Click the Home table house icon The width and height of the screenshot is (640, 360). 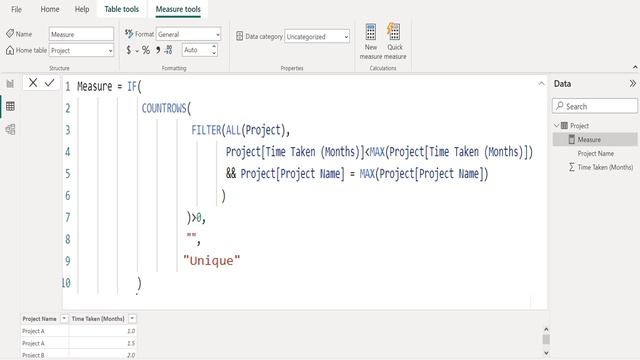(10, 50)
